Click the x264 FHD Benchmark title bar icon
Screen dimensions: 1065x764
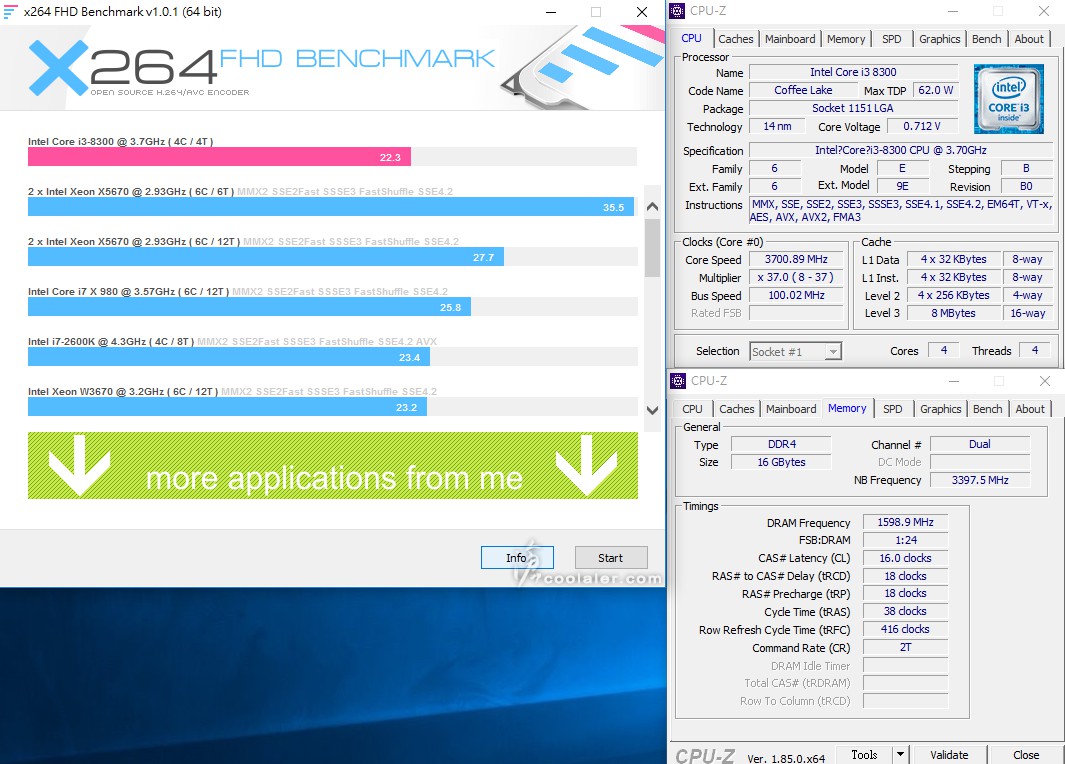pyautogui.click(x=11, y=12)
